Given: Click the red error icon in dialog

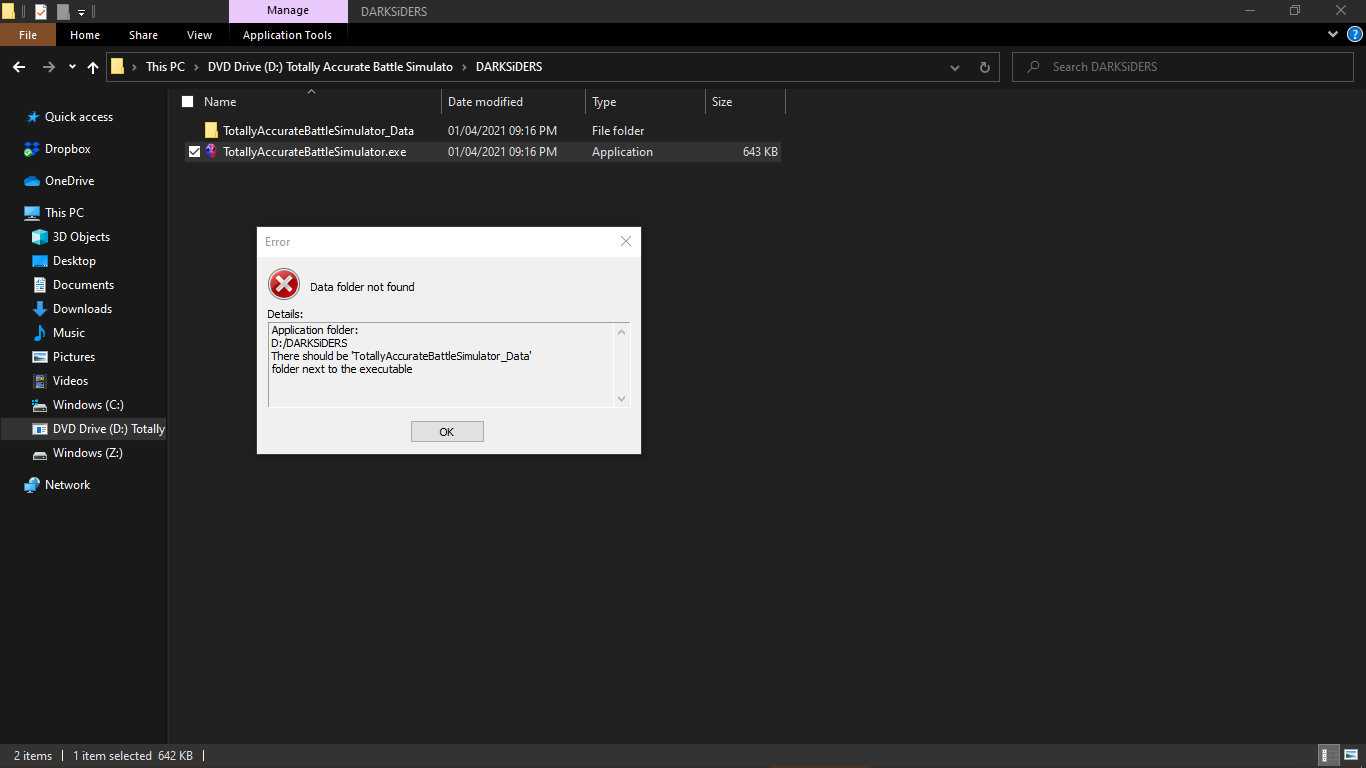Looking at the screenshot, I should 284,285.
